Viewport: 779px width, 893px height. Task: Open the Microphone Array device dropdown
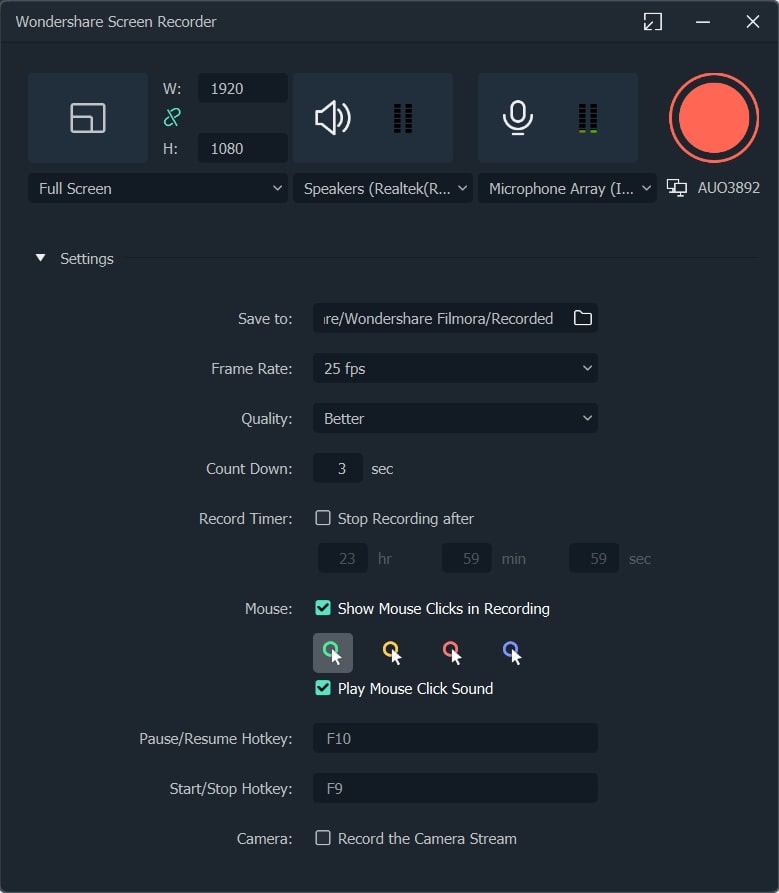[x=567, y=188]
